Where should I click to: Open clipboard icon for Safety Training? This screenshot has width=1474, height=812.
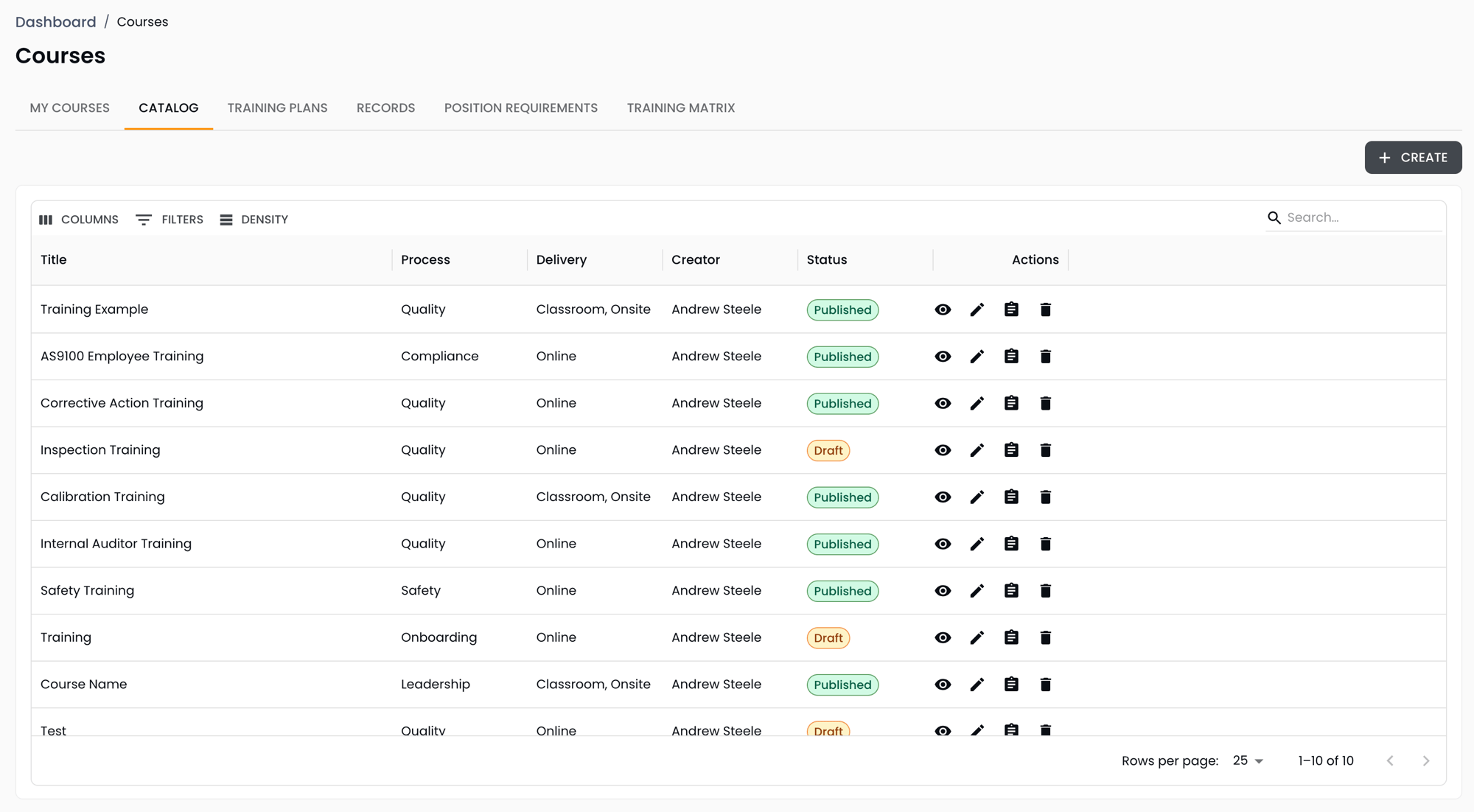(x=1011, y=591)
